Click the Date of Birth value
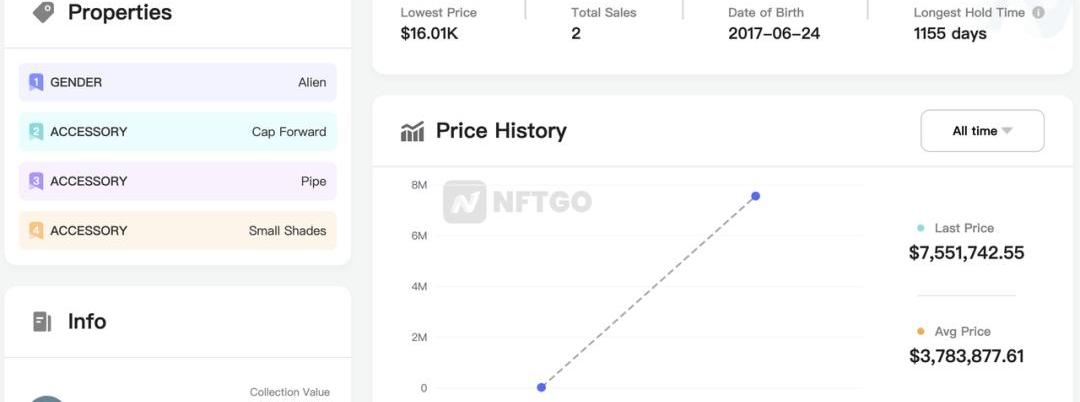This screenshot has width=1080, height=402. 775,33
